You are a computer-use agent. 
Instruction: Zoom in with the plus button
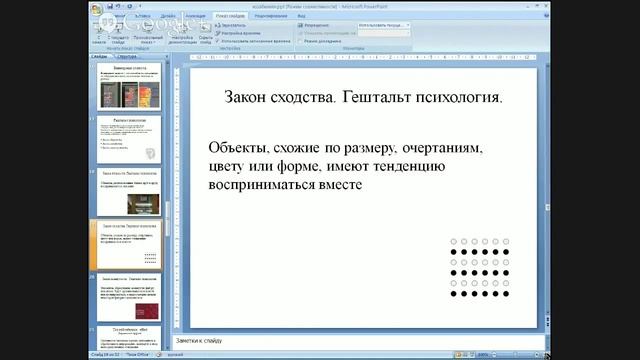tap(537, 355)
